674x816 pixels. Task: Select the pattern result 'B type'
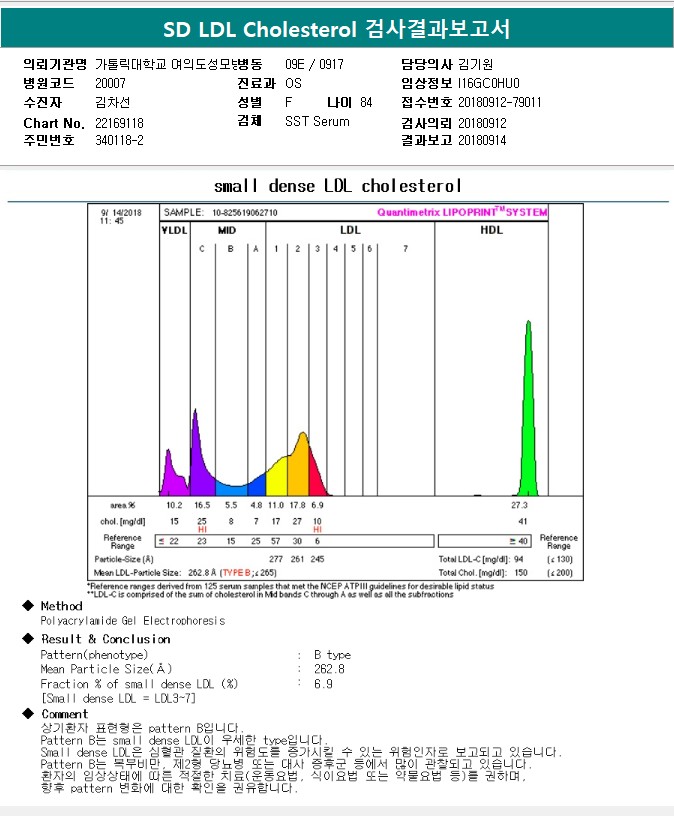(332, 655)
